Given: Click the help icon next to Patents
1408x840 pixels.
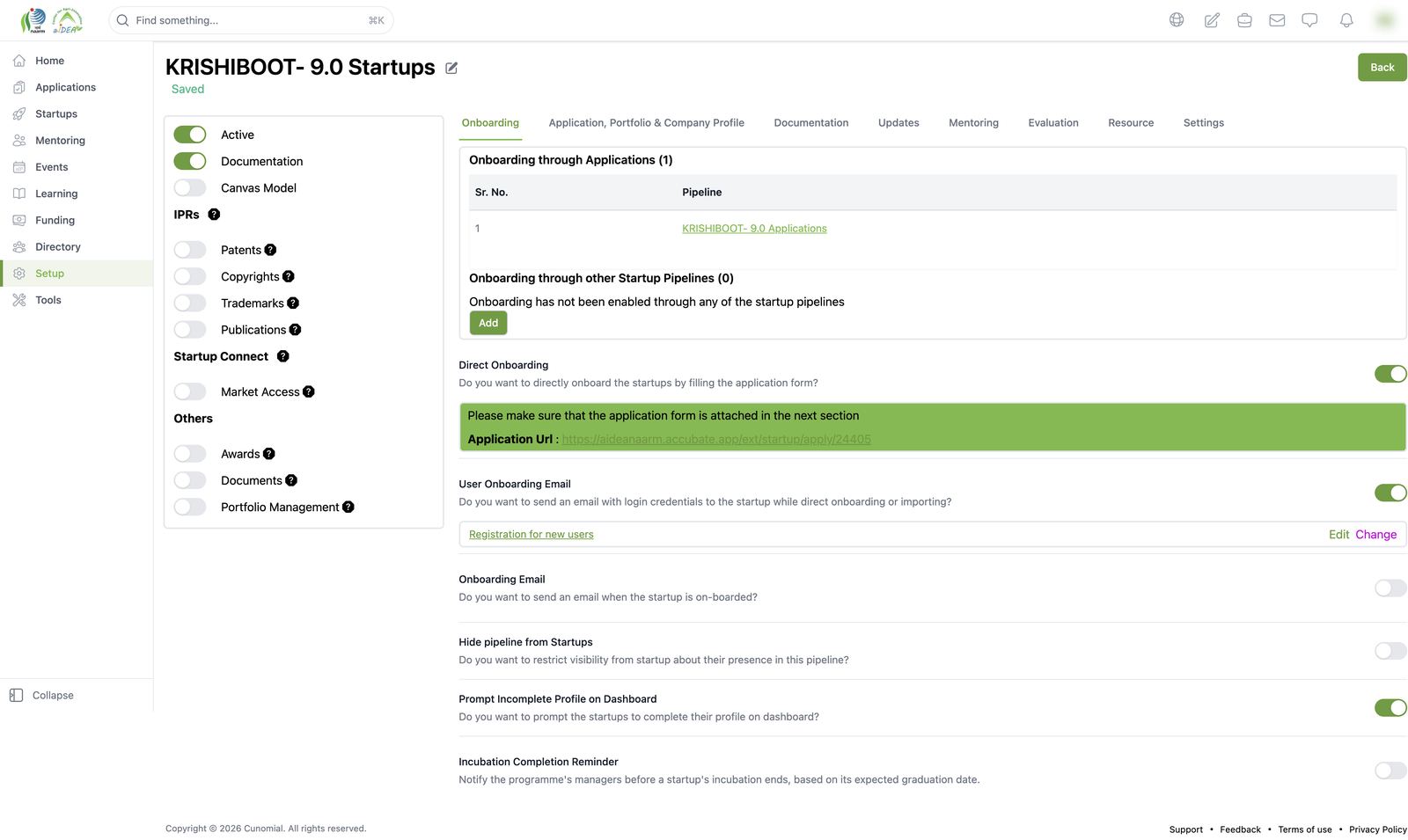Looking at the screenshot, I should pos(270,250).
